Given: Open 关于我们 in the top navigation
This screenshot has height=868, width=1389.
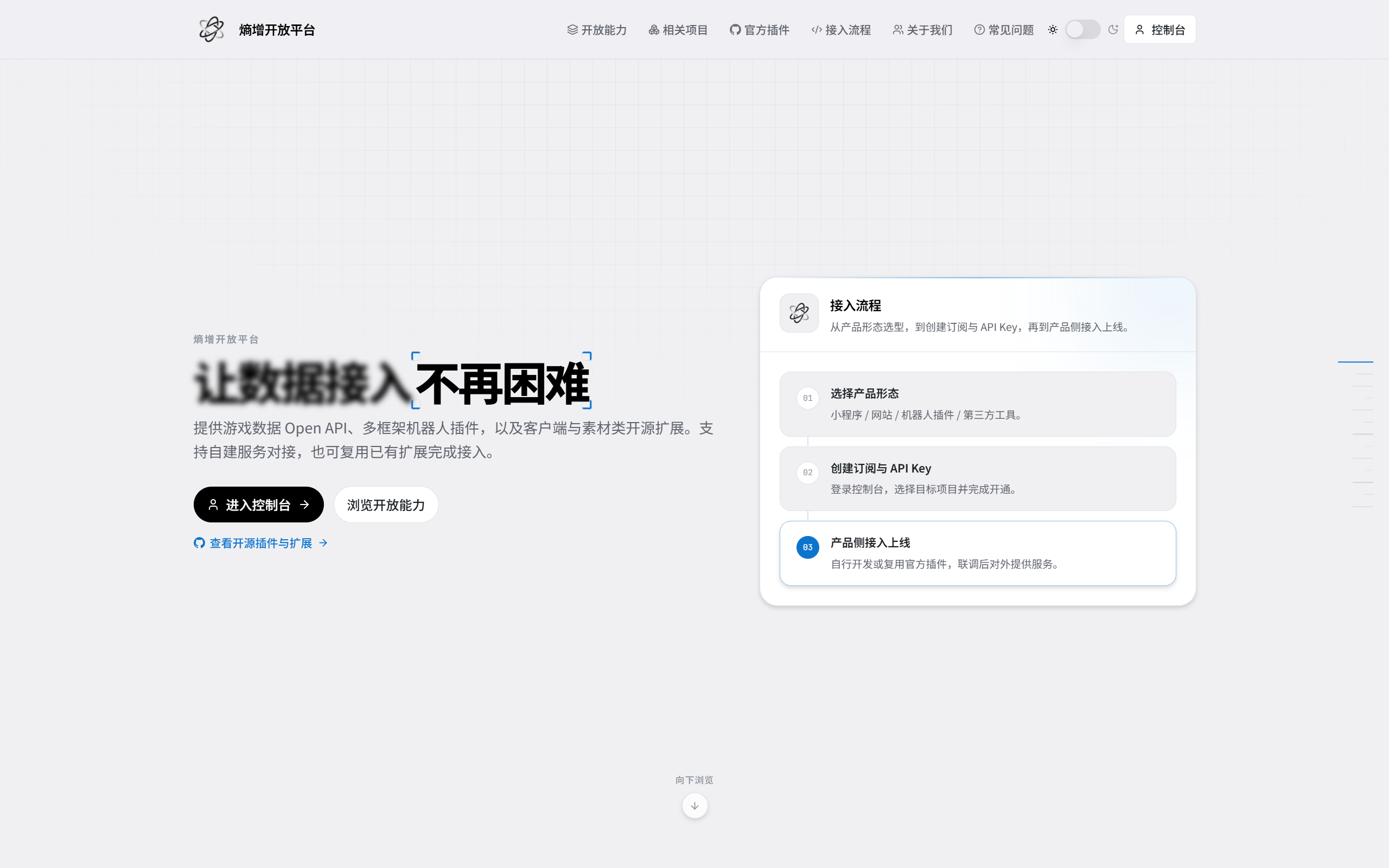Looking at the screenshot, I should [922, 30].
